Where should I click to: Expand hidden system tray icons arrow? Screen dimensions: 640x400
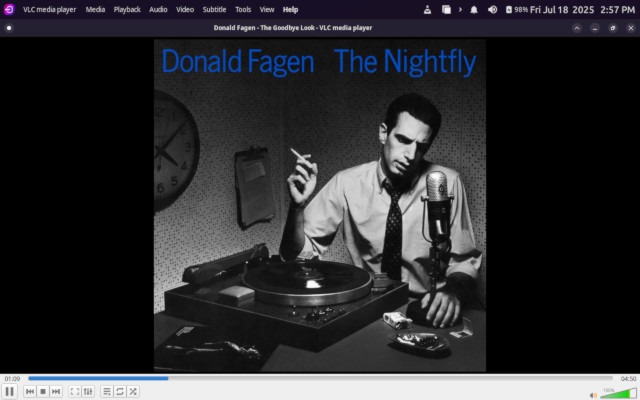coord(460,9)
